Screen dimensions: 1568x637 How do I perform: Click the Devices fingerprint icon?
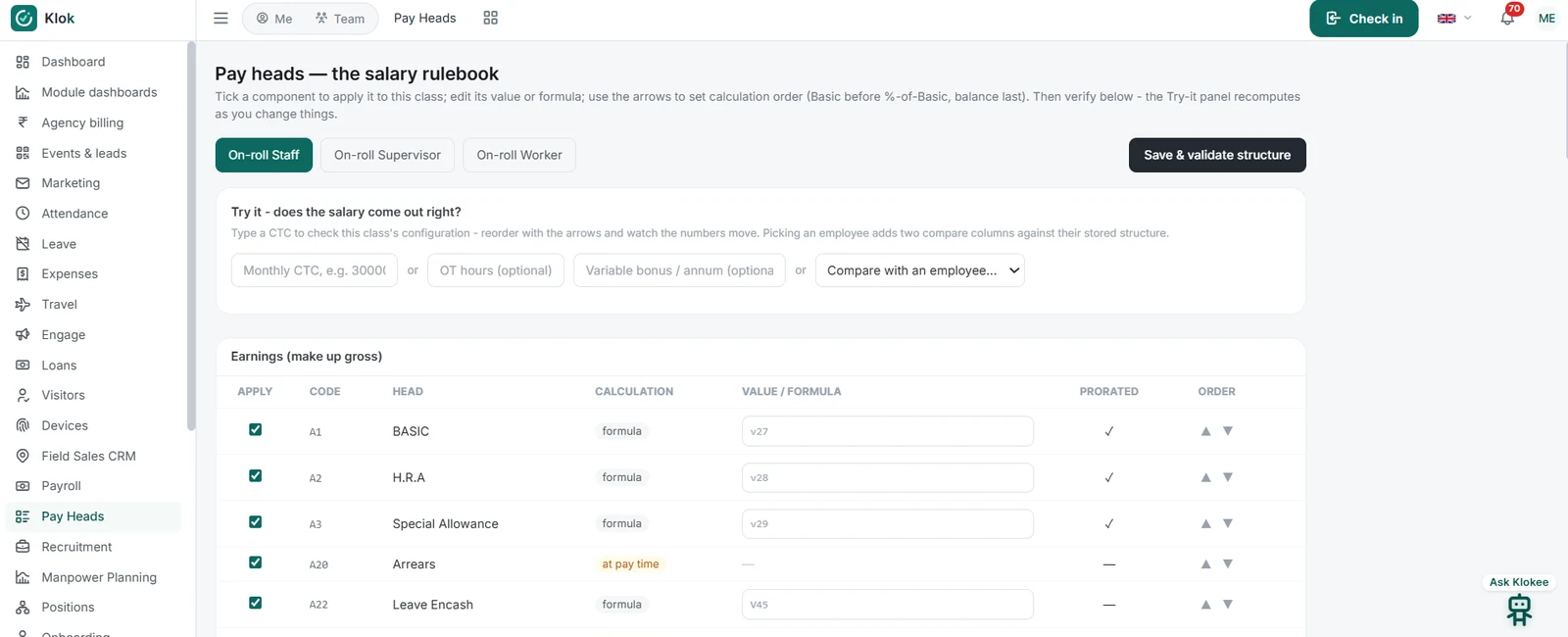pyautogui.click(x=23, y=425)
